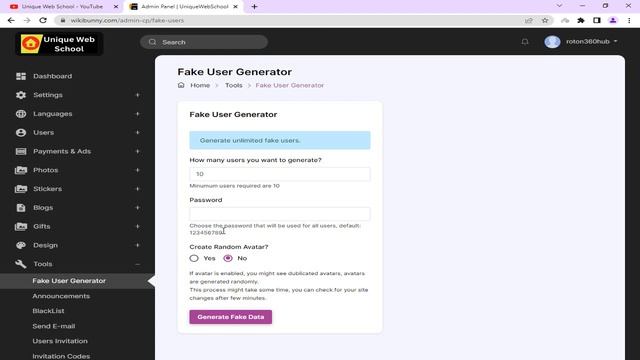This screenshot has width=640, height=360.
Task: Click the Gifts icon in sidebar
Action: [x=21, y=227]
